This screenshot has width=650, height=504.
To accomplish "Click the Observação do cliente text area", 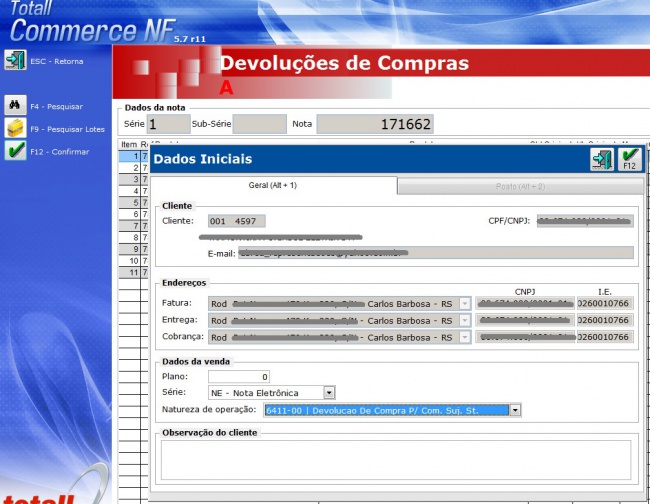I will pyautogui.click(x=396, y=459).
